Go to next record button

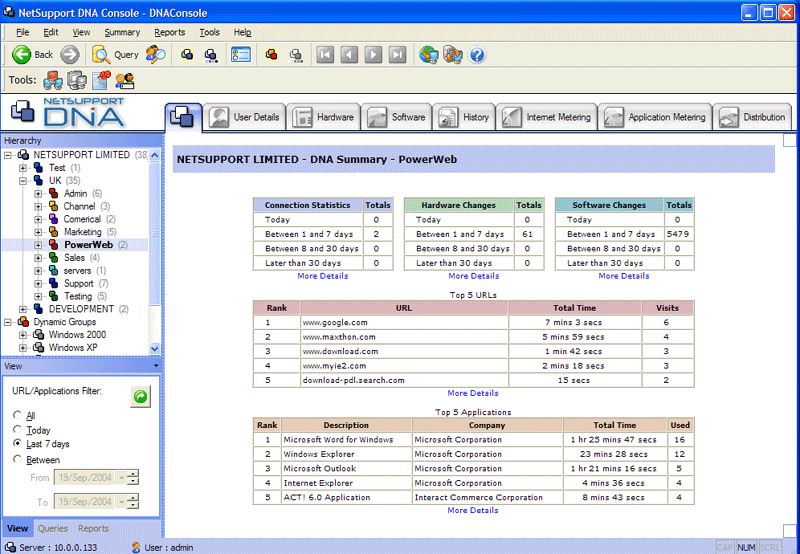(373, 55)
